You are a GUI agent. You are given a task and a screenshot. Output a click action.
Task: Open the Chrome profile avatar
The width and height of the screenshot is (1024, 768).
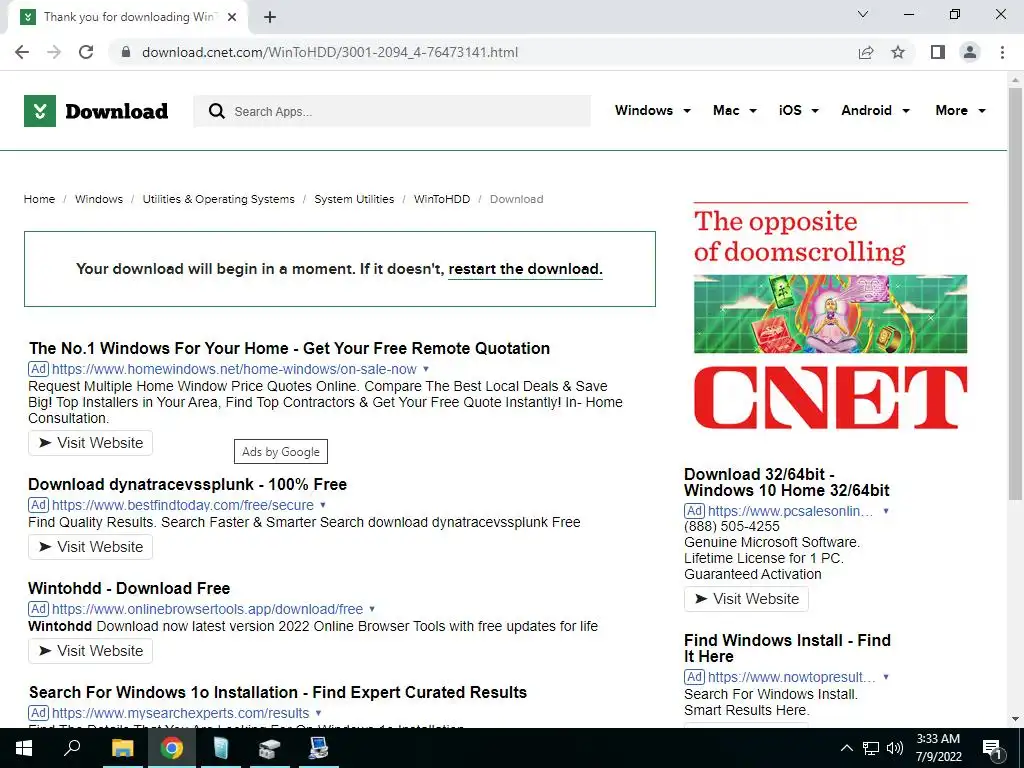point(970,52)
